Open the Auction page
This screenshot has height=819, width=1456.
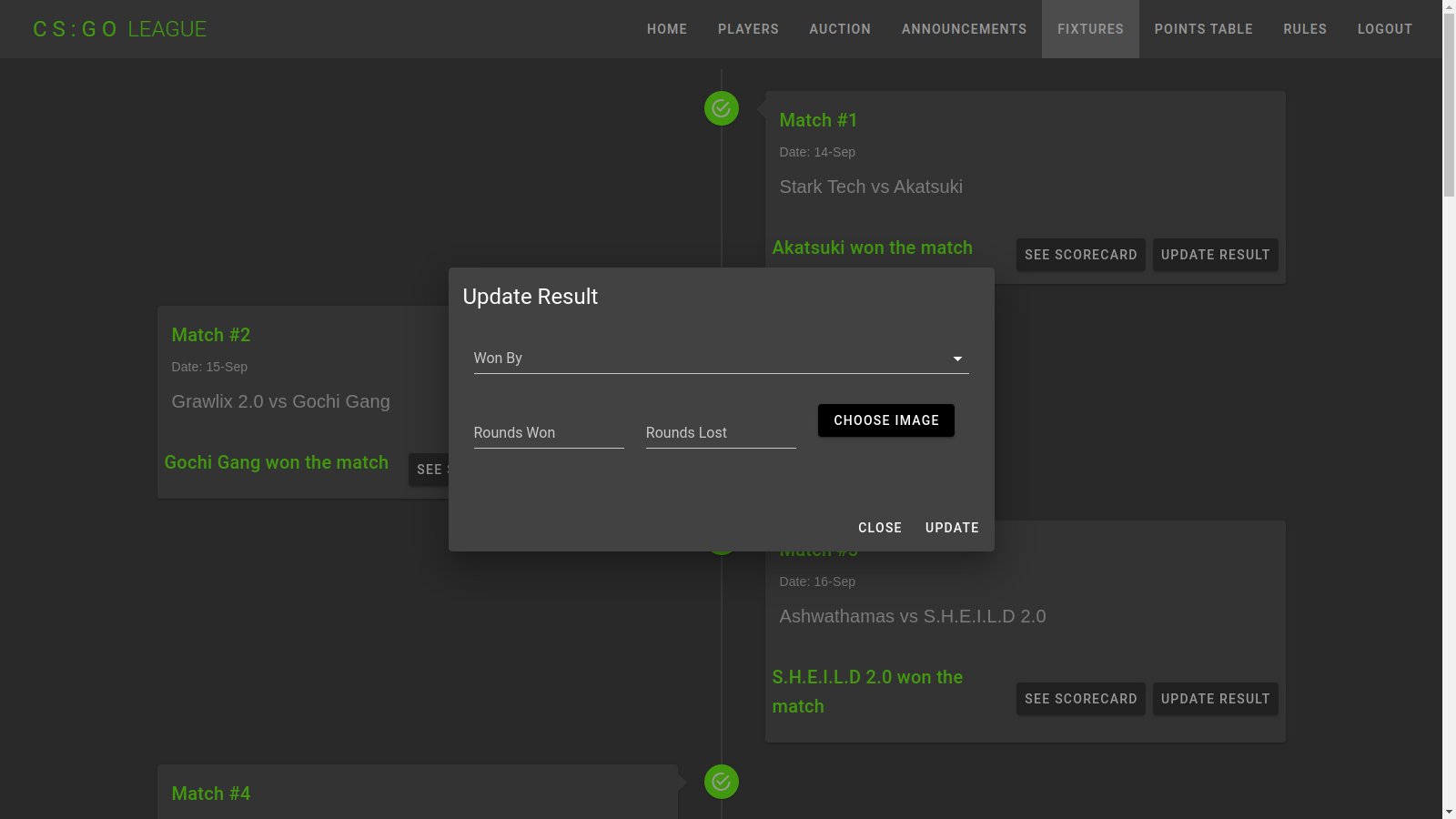pyautogui.click(x=840, y=29)
